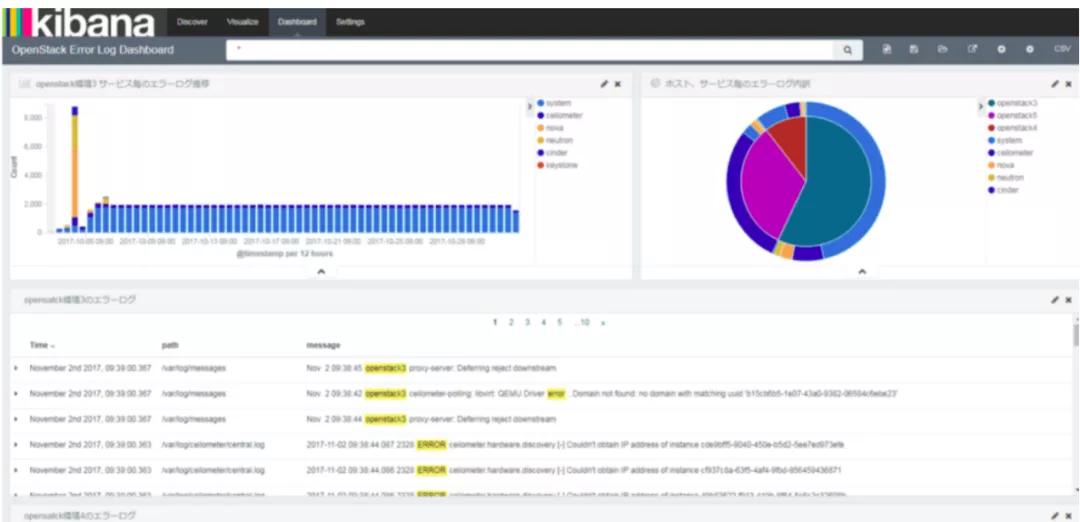Remove the pie chart panel with X icon

(x=1068, y=84)
